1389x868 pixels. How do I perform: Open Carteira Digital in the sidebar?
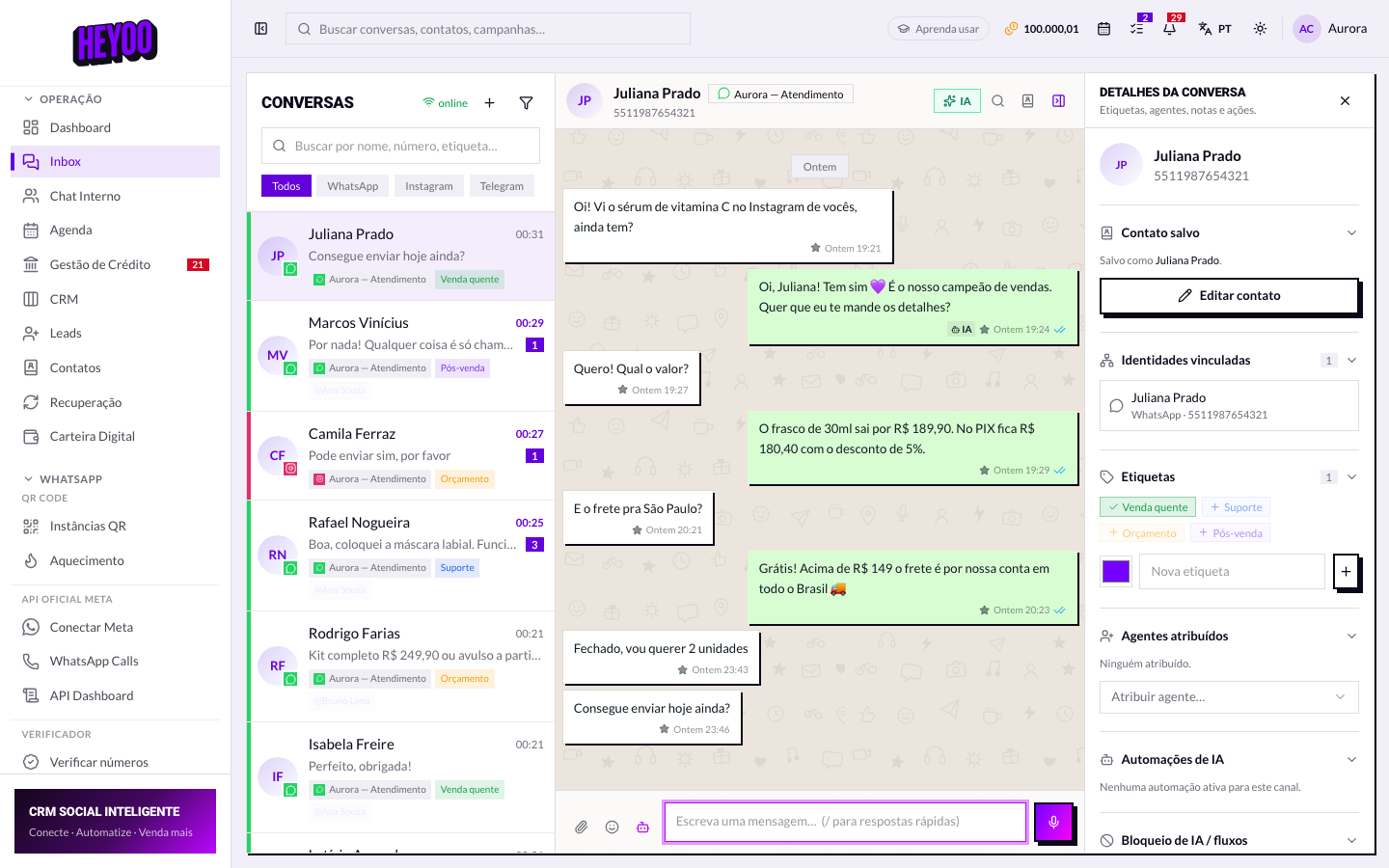click(115, 436)
